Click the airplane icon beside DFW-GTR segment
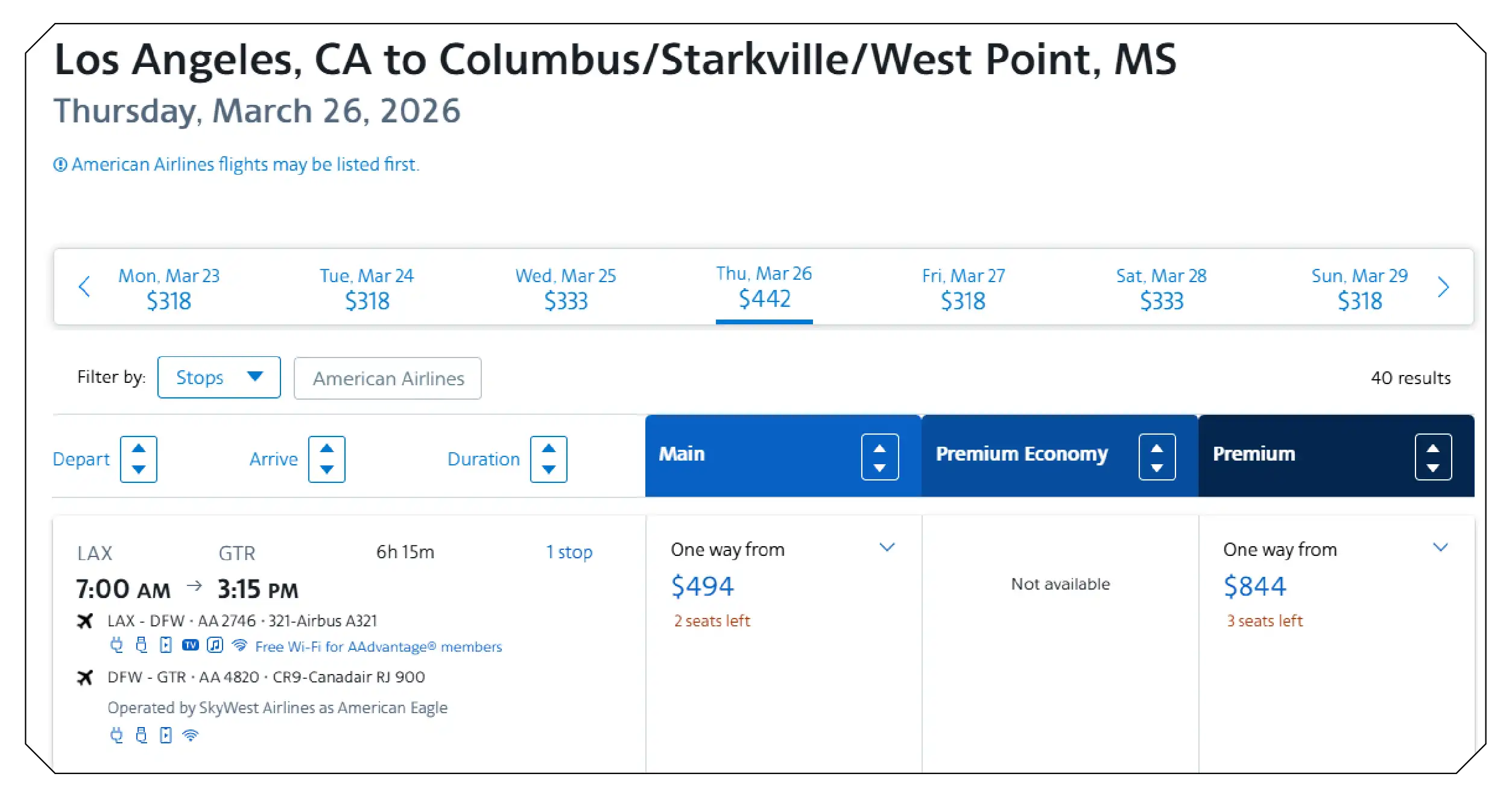 [86, 676]
